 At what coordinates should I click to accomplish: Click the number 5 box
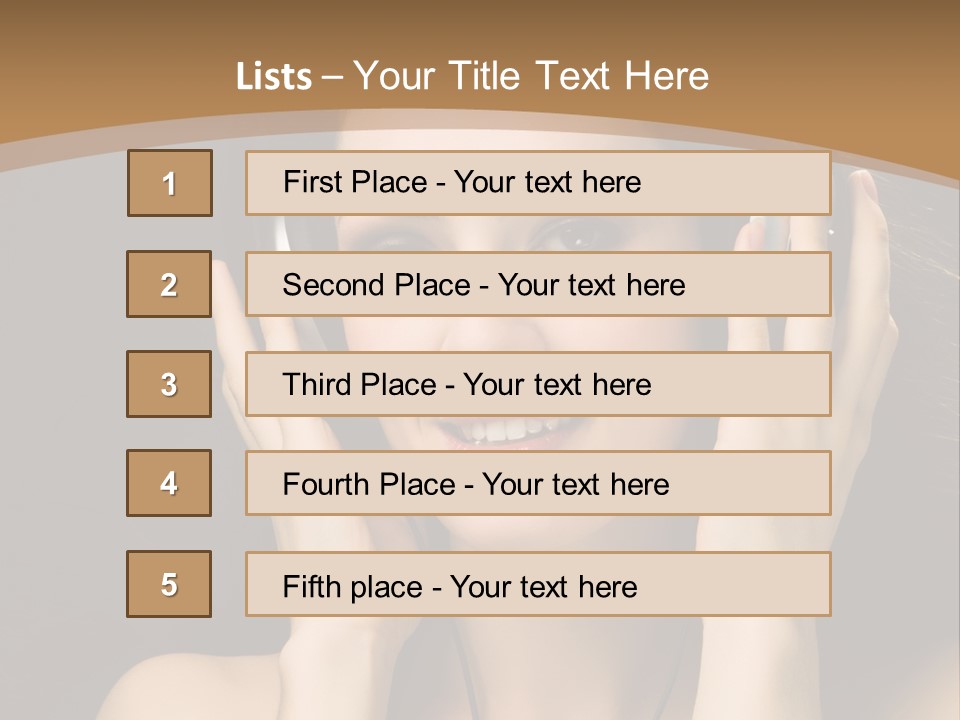[x=169, y=584]
